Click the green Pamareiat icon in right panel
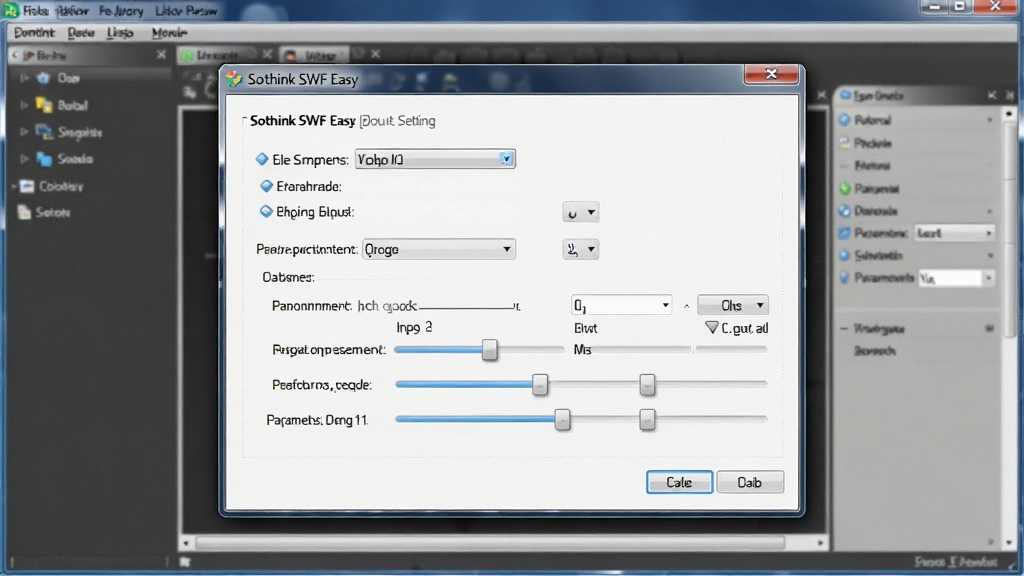 click(x=845, y=189)
